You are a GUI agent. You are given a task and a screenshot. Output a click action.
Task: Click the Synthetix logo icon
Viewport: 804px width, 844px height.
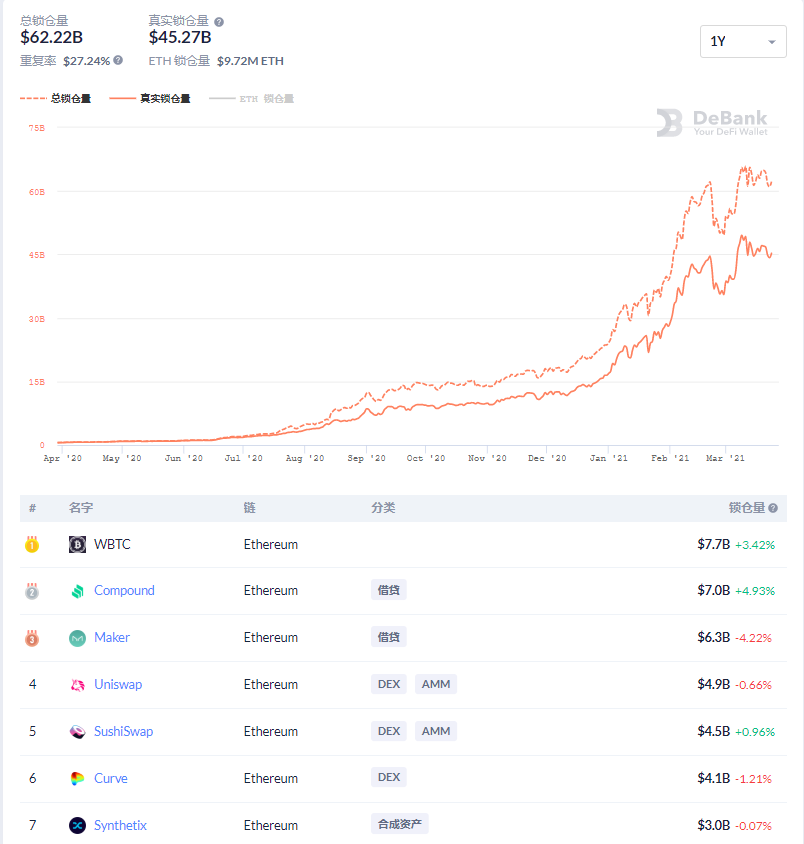pyautogui.click(x=77, y=825)
